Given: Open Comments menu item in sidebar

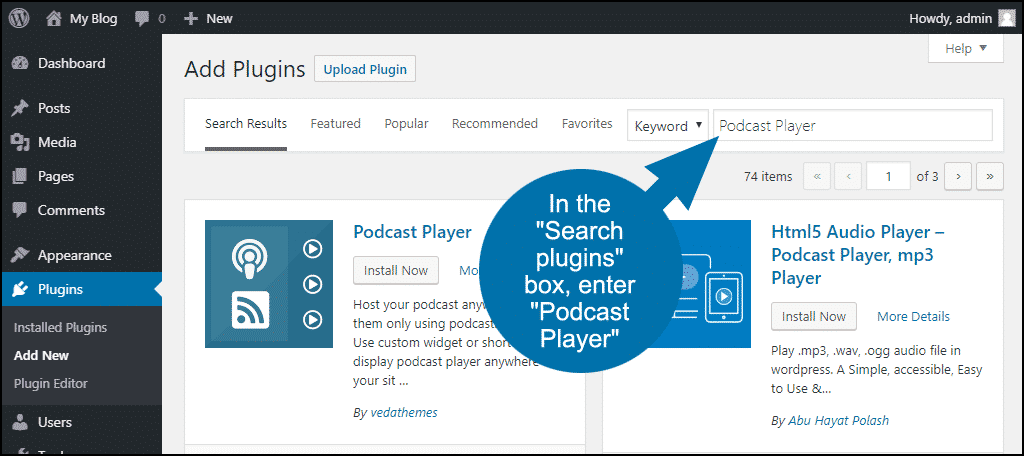Looking at the screenshot, I should pos(81,210).
